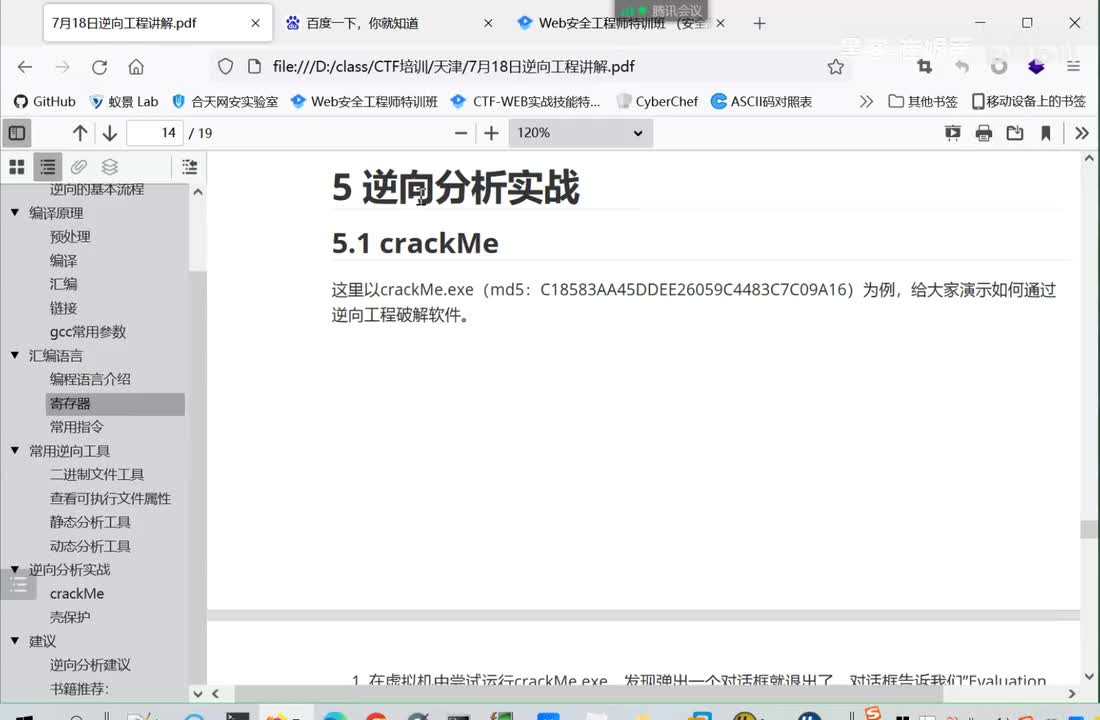Open PDF viewer tools double-chevron menu
1100x720 pixels.
pyautogui.click(x=1082, y=133)
